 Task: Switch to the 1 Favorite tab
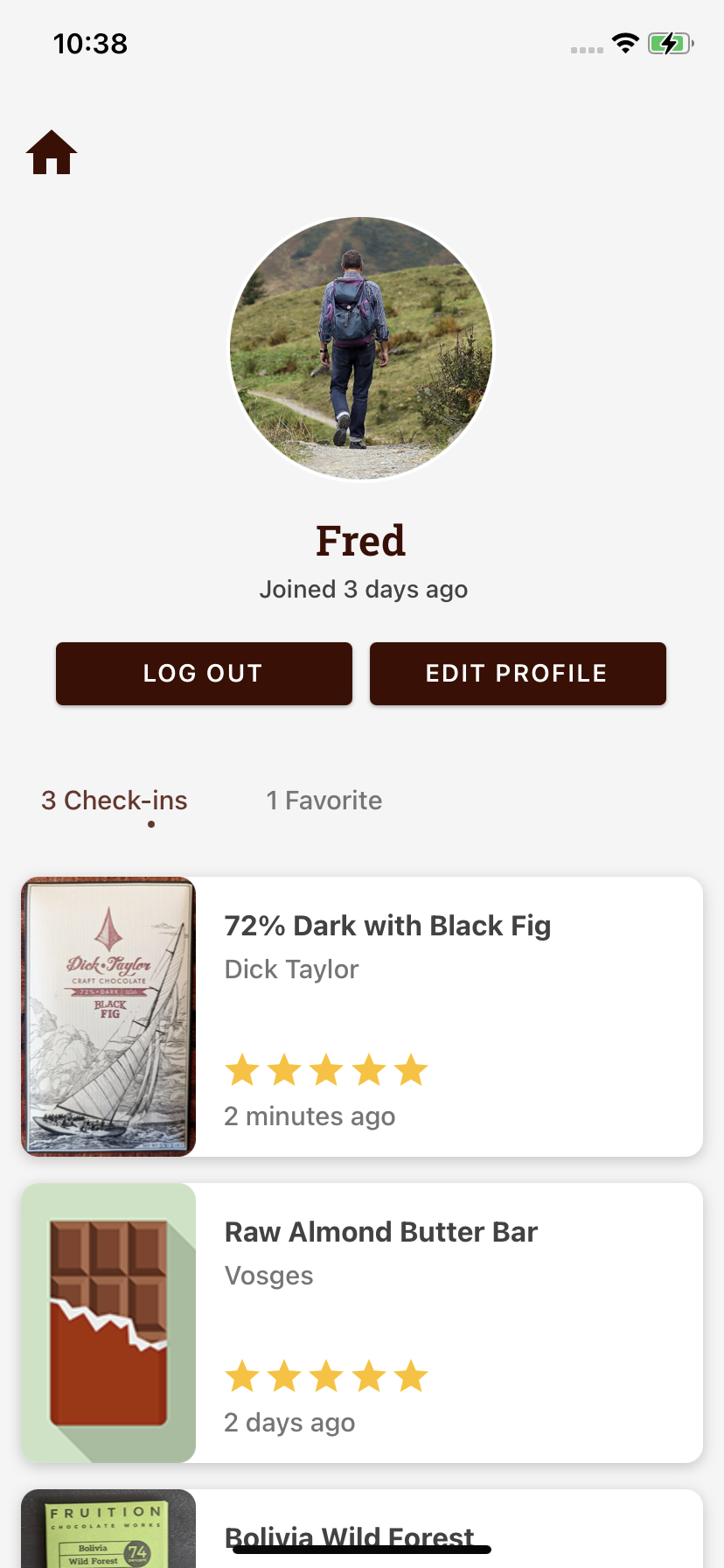click(x=324, y=801)
